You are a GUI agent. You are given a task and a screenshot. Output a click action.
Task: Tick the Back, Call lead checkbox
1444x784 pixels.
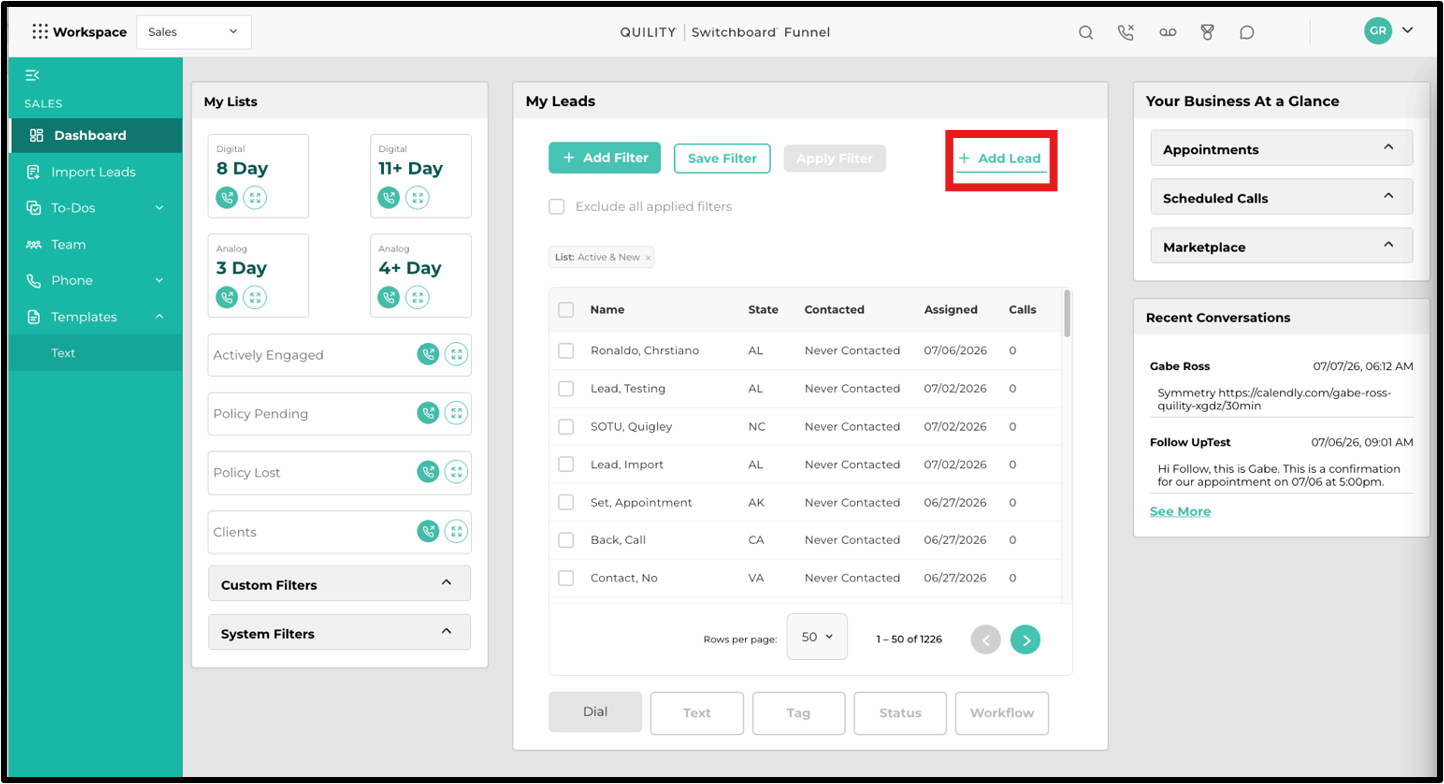[566, 540]
